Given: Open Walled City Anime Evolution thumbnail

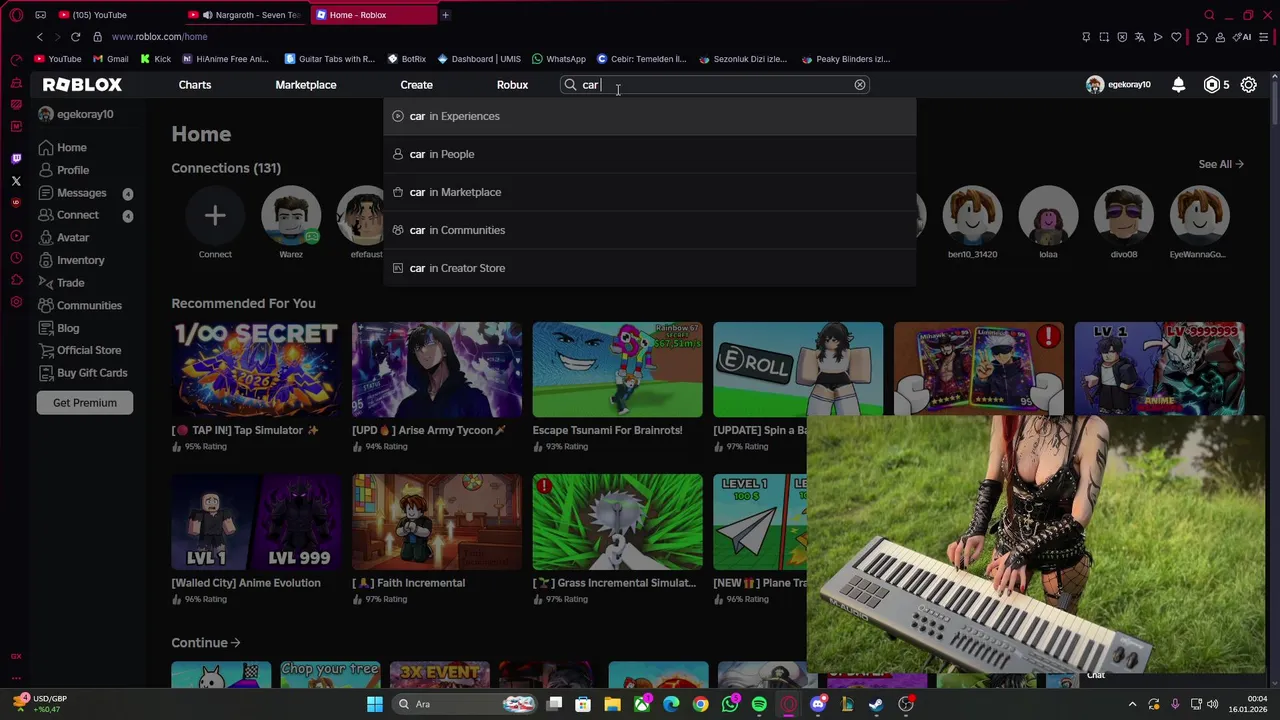Looking at the screenshot, I should 256,522.
